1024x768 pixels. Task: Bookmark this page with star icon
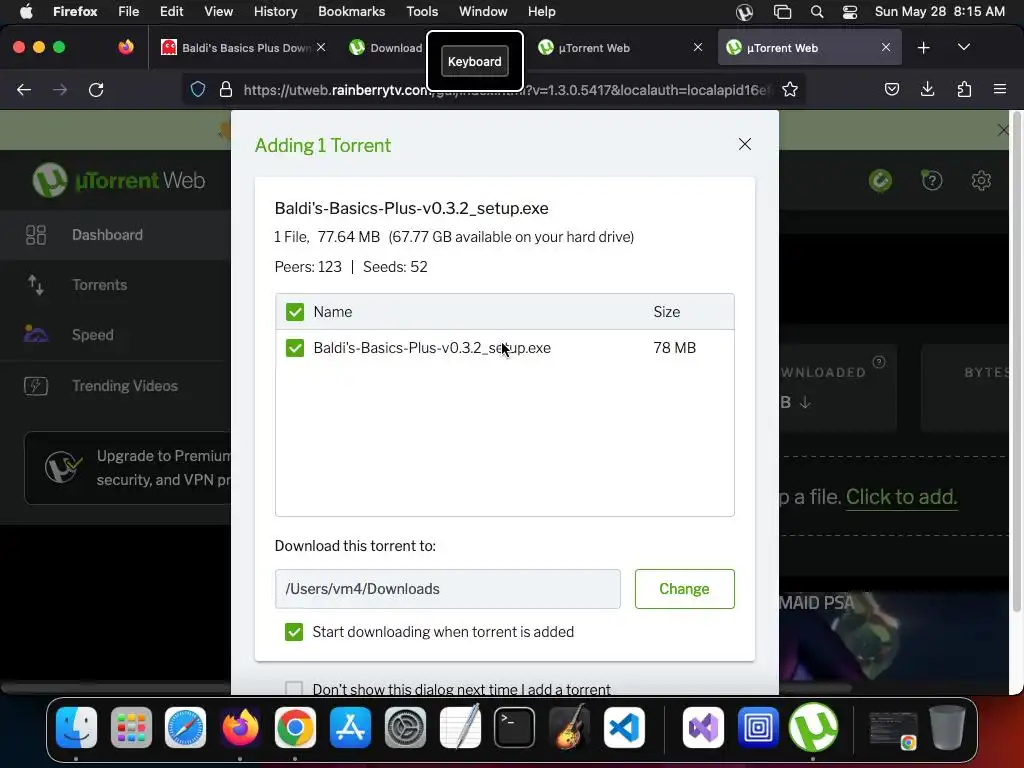[x=790, y=89]
